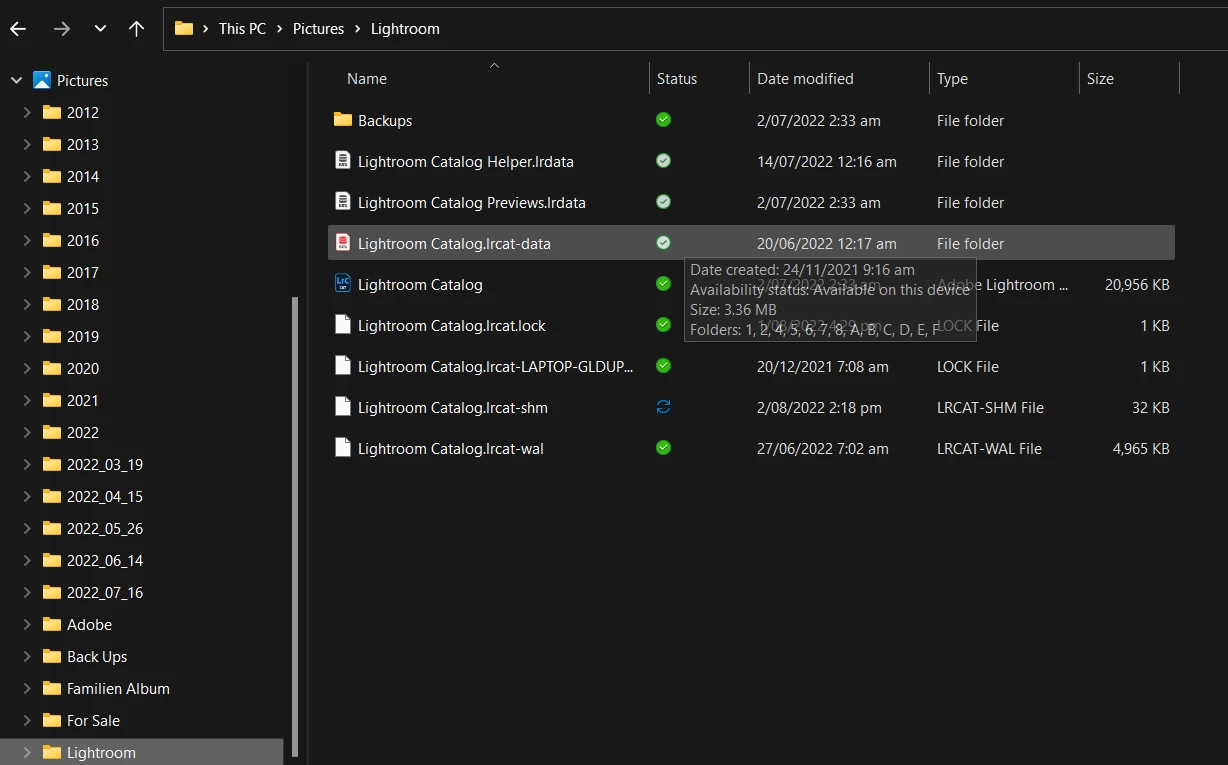This screenshot has height=765, width=1228.
Task: Click the sync status icon of Backups
Action: point(663,120)
